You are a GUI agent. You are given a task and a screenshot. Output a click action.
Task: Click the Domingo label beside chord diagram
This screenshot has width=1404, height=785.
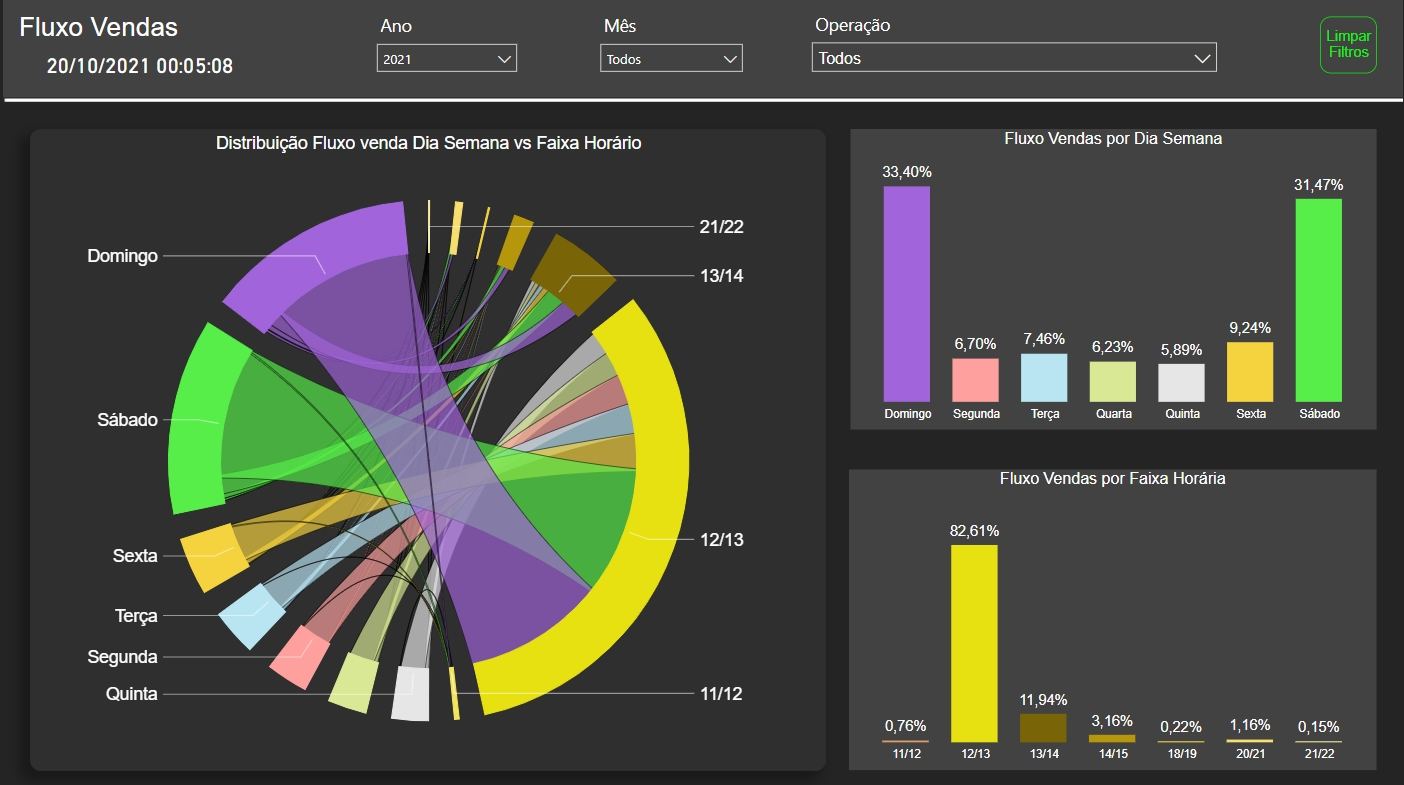[x=123, y=256]
